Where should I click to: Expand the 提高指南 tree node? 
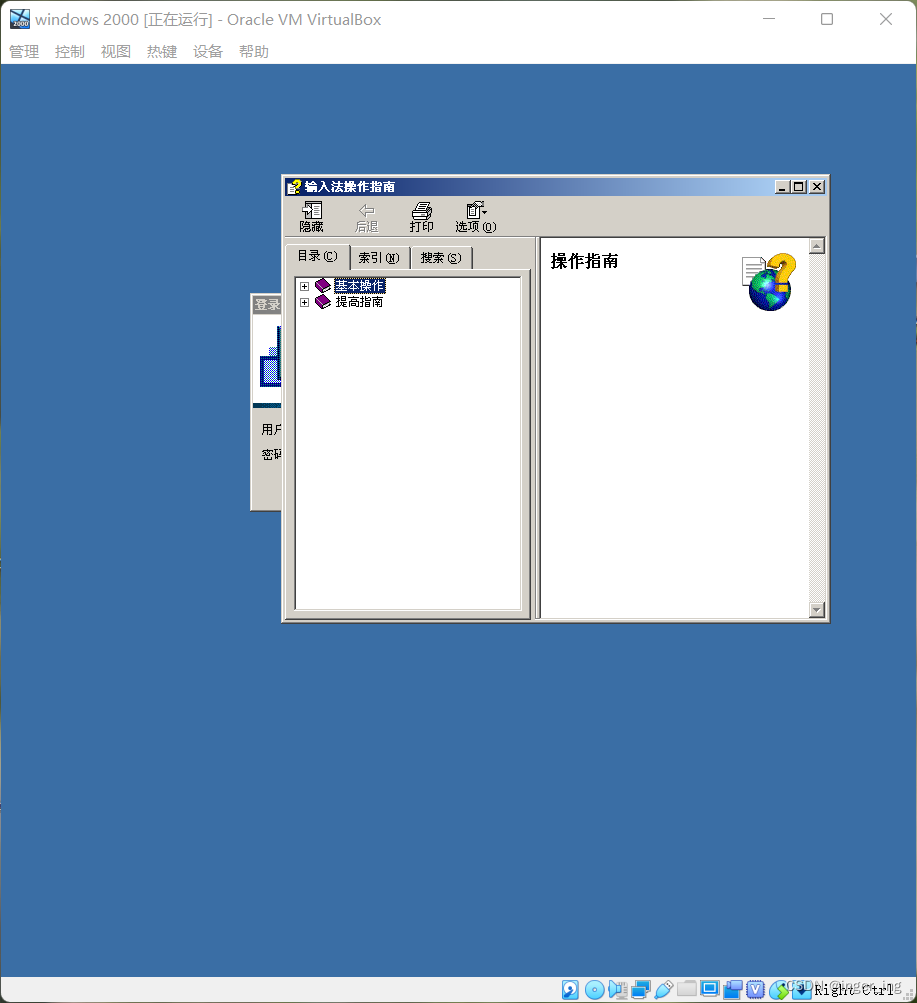(304, 302)
